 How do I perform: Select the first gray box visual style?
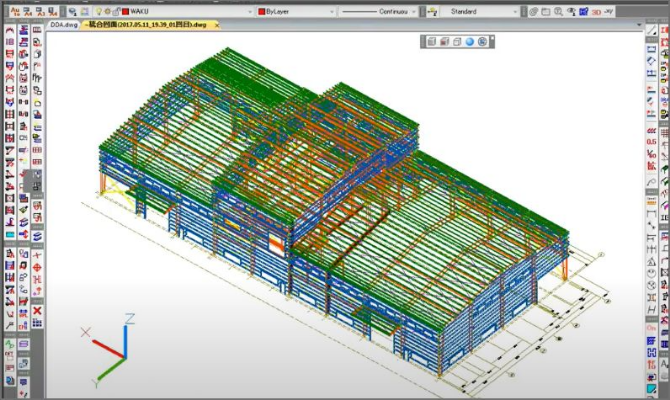point(432,41)
